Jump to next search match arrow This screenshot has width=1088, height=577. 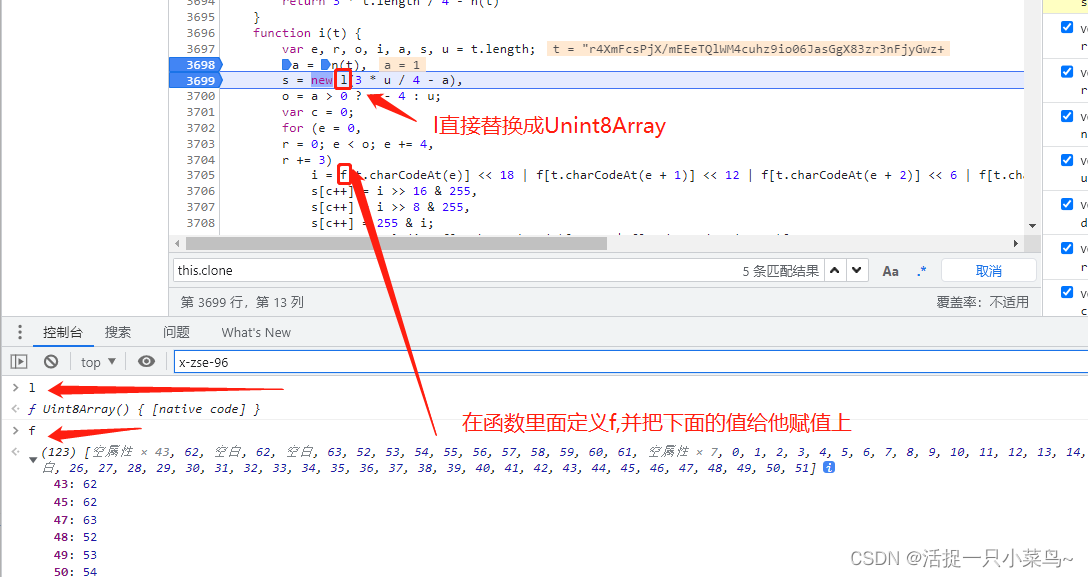coord(858,271)
